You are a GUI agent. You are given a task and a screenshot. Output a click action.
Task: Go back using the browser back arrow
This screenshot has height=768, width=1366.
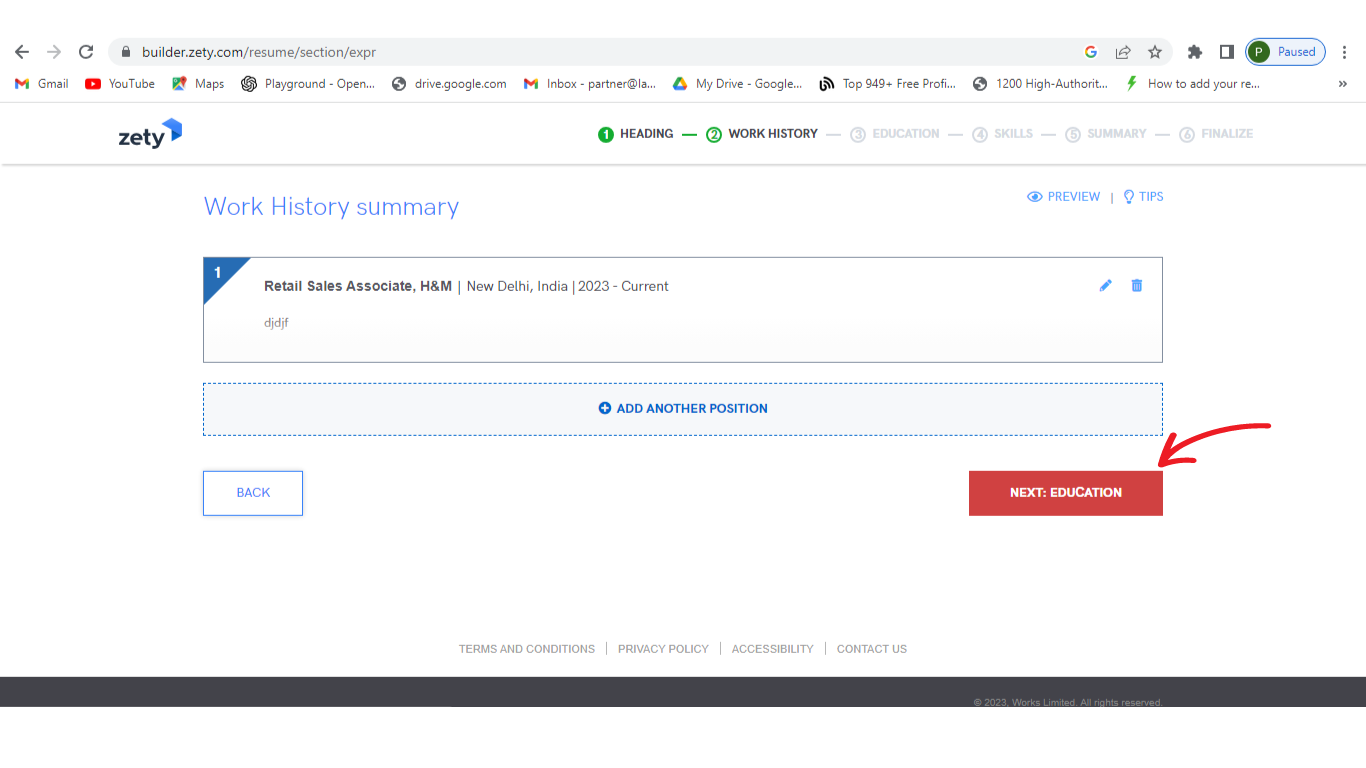point(22,52)
